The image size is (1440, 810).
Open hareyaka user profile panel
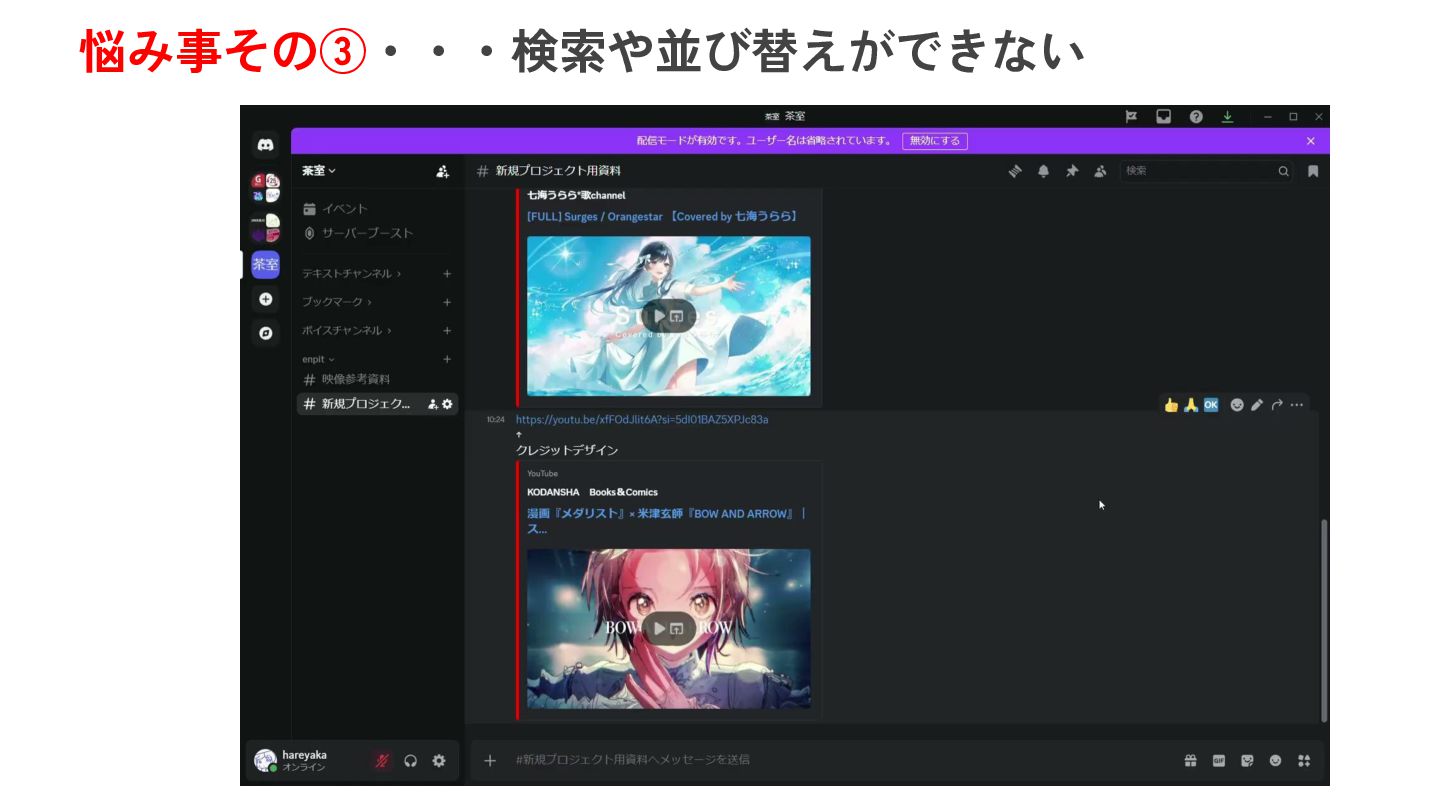305,761
